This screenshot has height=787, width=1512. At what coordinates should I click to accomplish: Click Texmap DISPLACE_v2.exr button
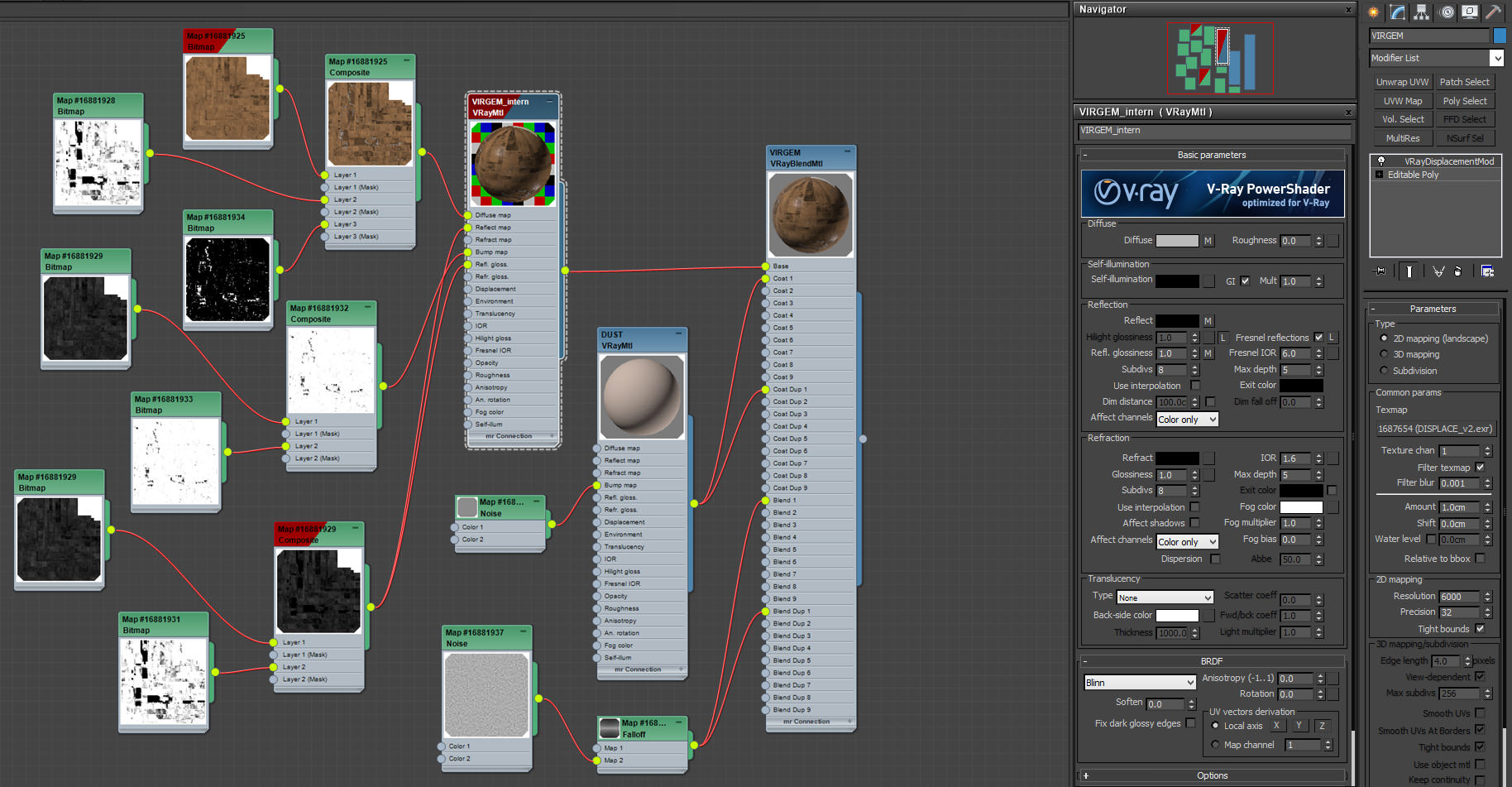tap(1435, 429)
